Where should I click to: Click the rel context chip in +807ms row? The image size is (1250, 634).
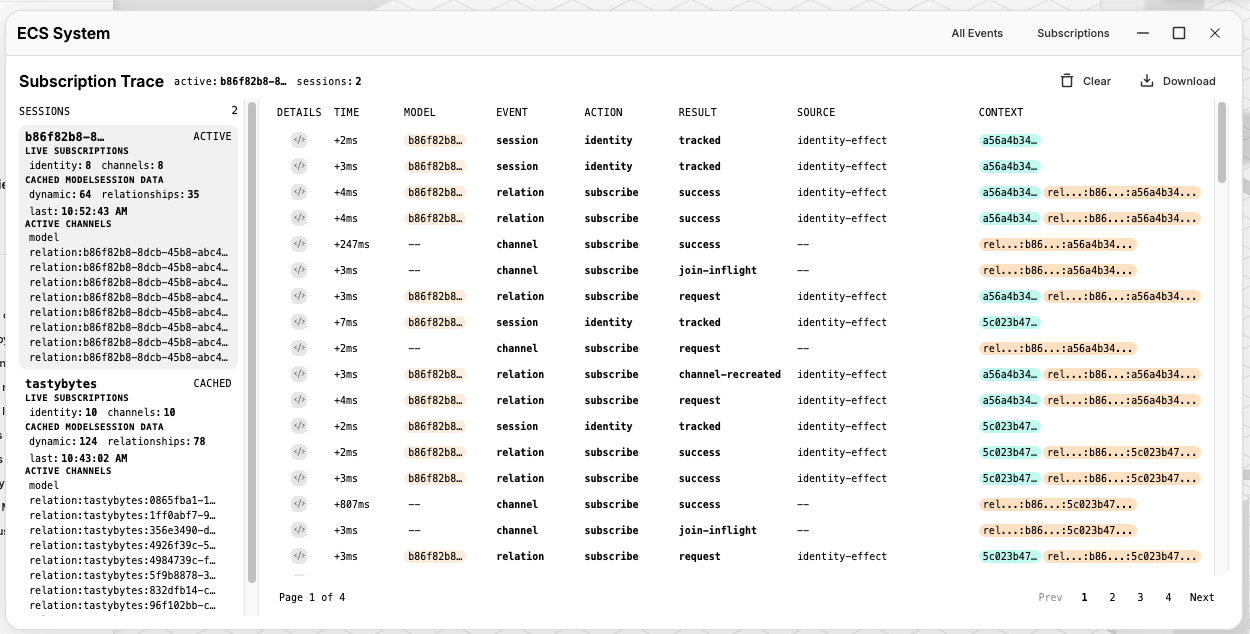click(1058, 504)
